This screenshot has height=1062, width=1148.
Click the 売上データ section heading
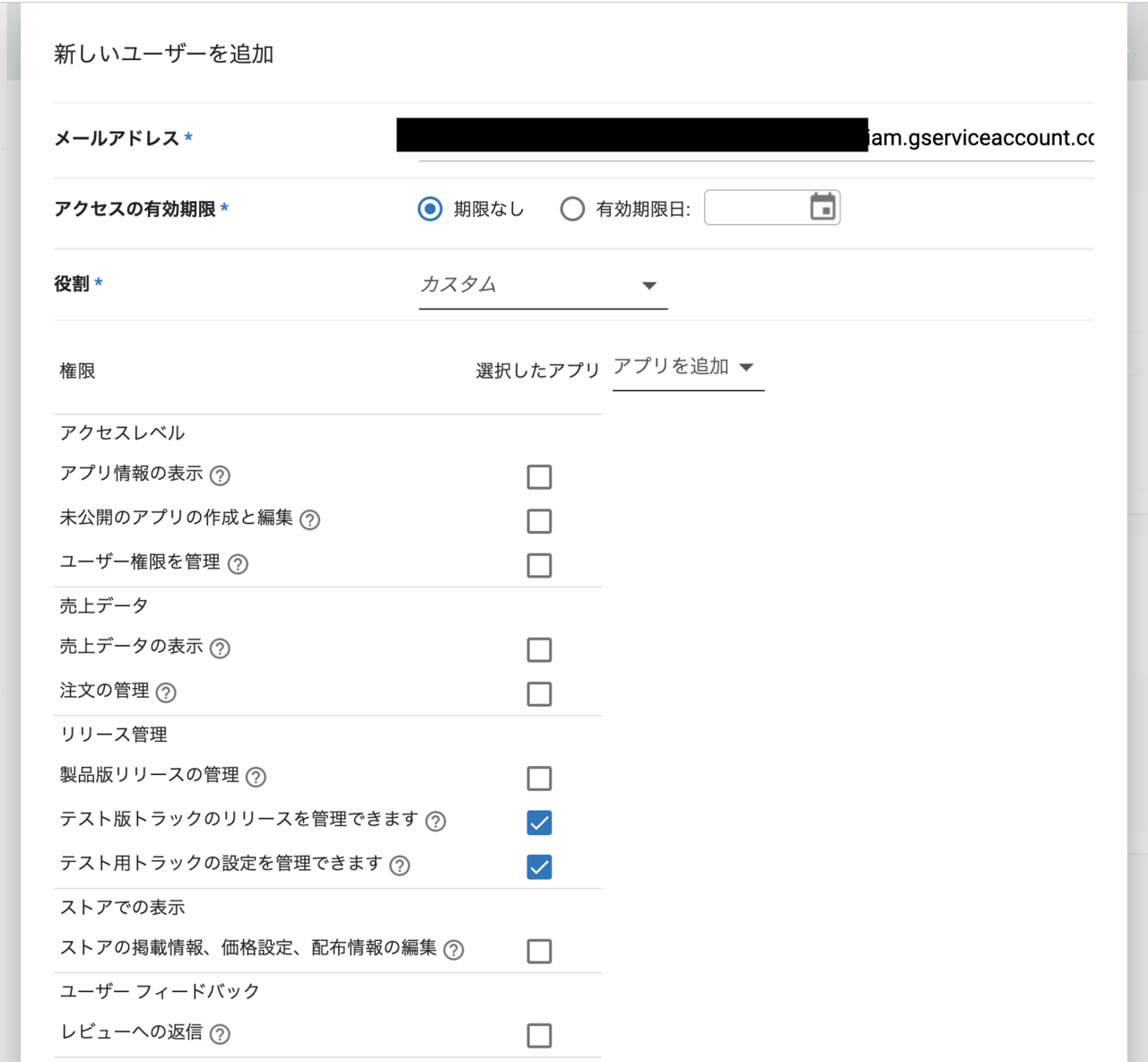(x=104, y=606)
